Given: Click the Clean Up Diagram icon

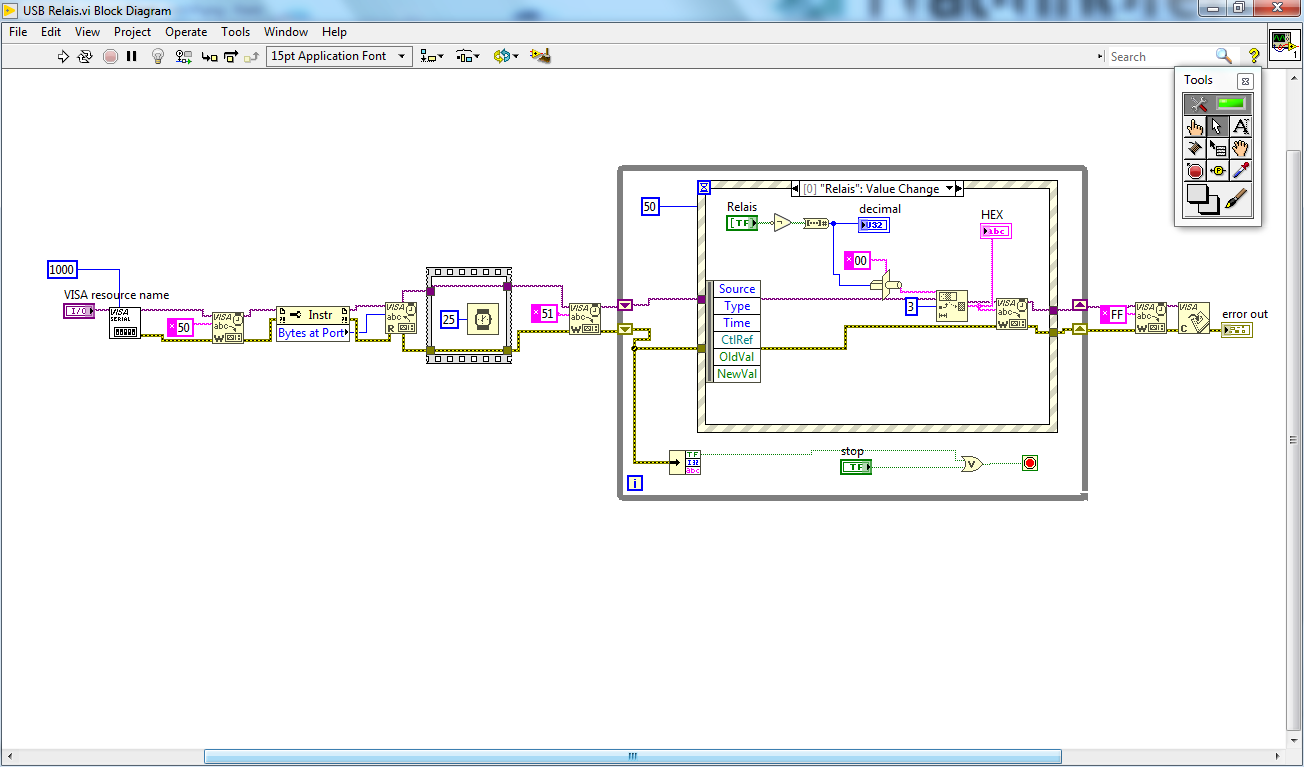Looking at the screenshot, I should pos(541,56).
